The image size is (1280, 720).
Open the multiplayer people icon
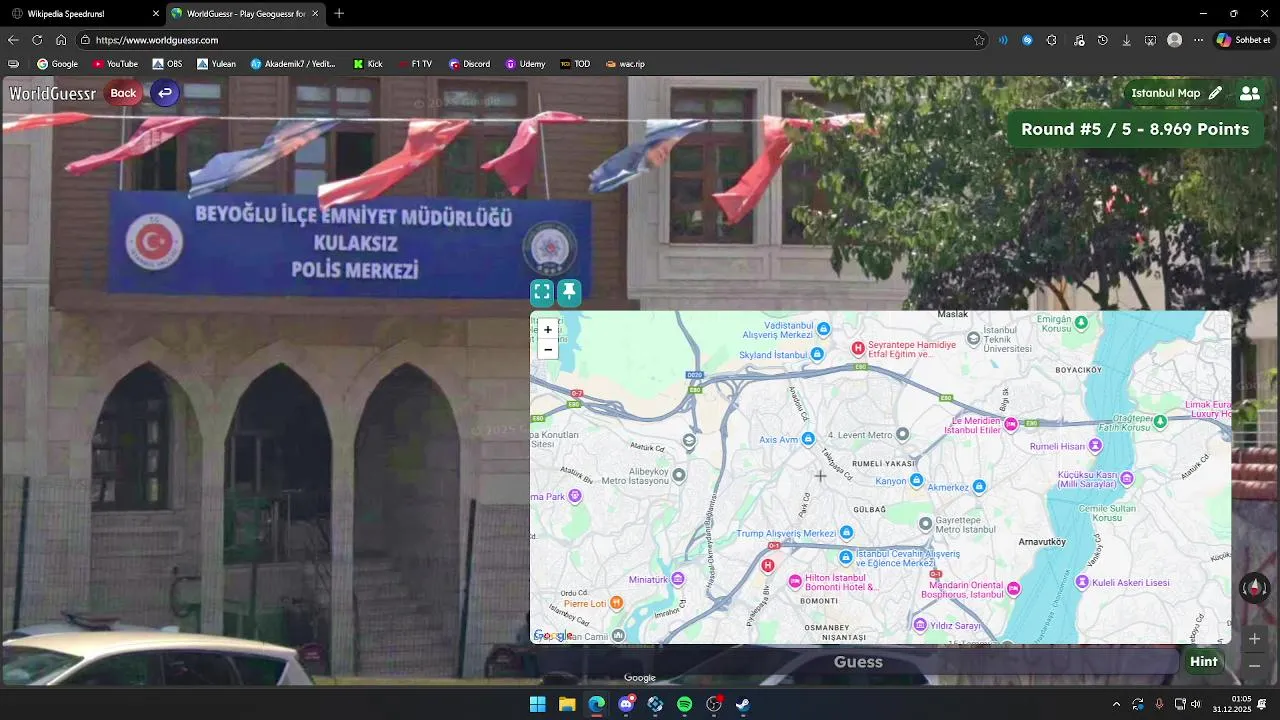click(x=1249, y=93)
